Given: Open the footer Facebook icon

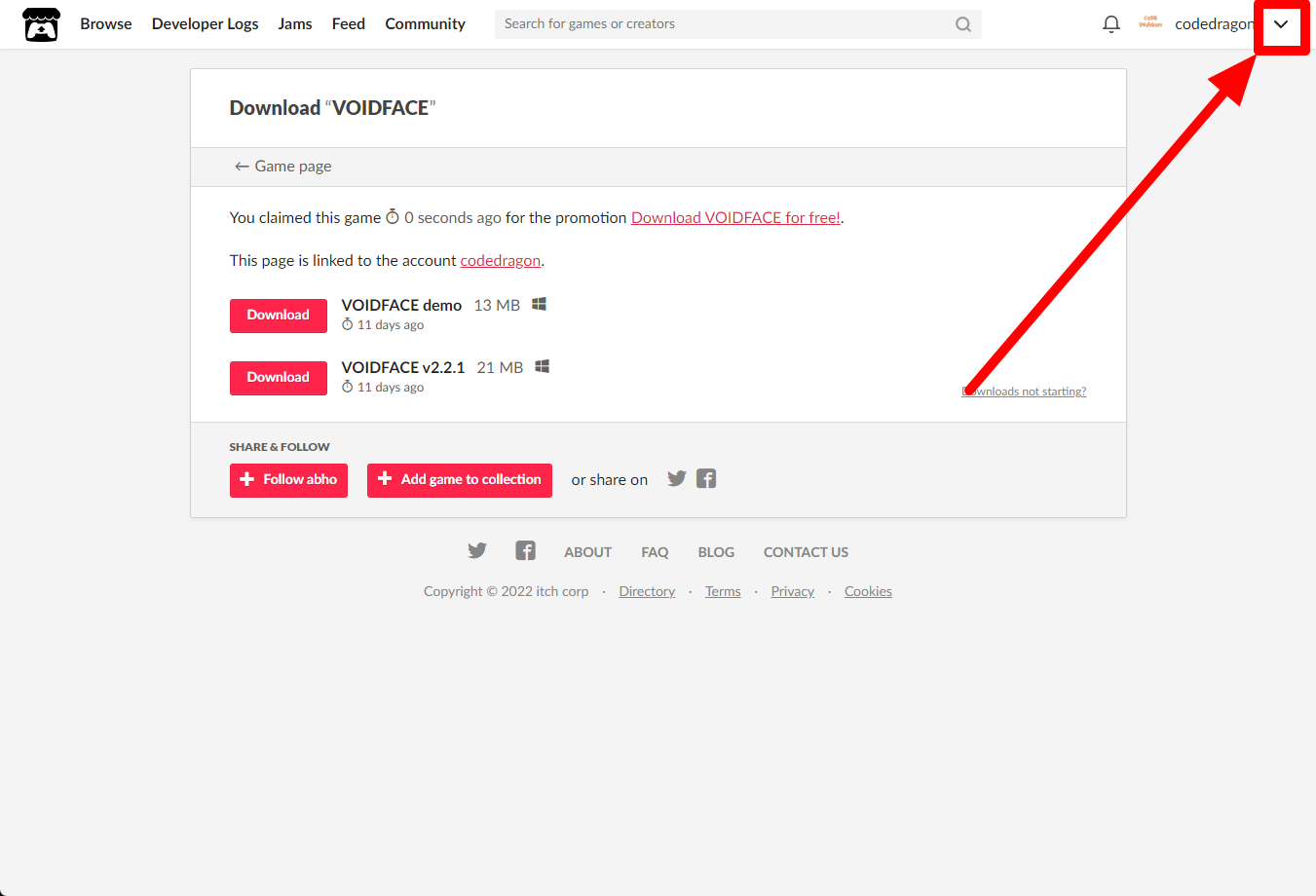Looking at the screenshot, I should click(526, 551).
